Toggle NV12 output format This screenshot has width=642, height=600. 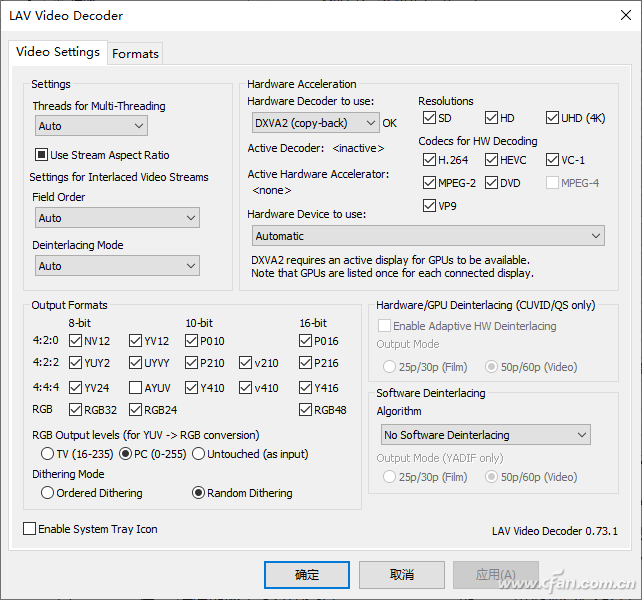75,341
